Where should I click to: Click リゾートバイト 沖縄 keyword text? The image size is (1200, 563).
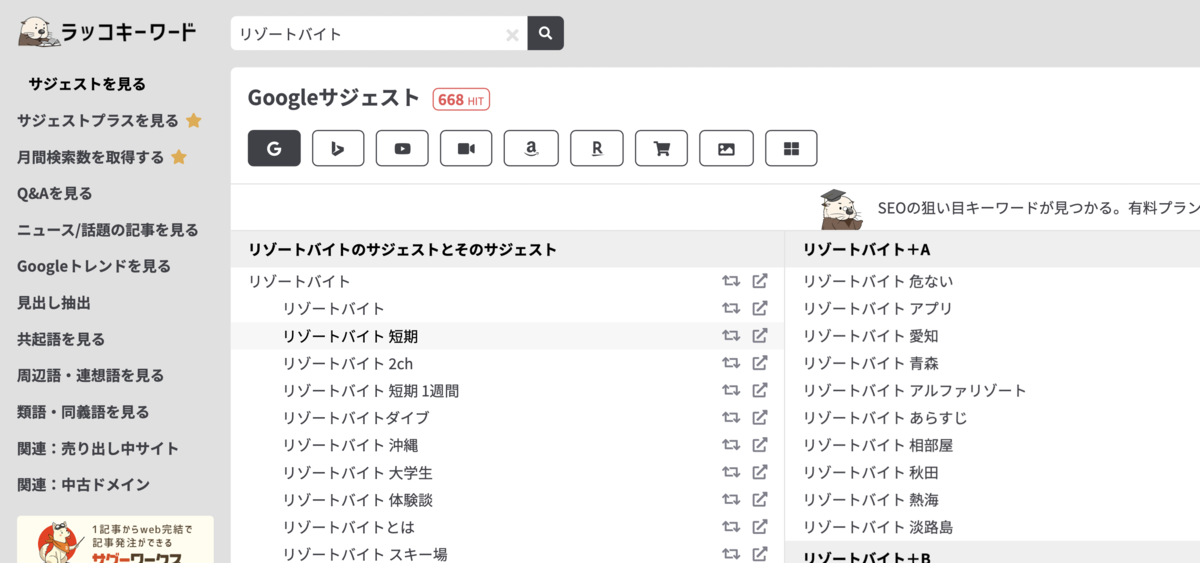point(350,445)
